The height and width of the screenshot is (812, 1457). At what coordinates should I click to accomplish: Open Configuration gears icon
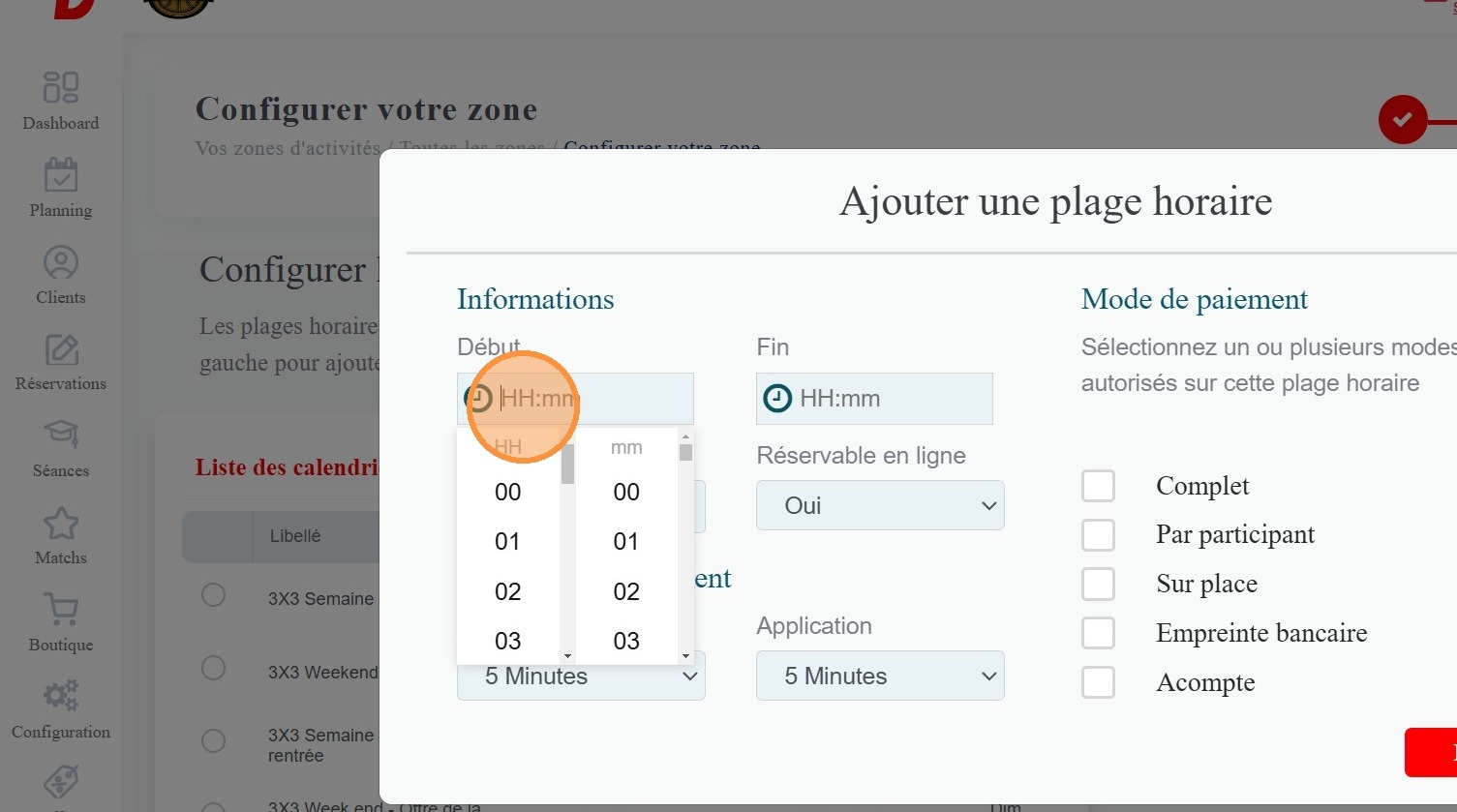60,697
